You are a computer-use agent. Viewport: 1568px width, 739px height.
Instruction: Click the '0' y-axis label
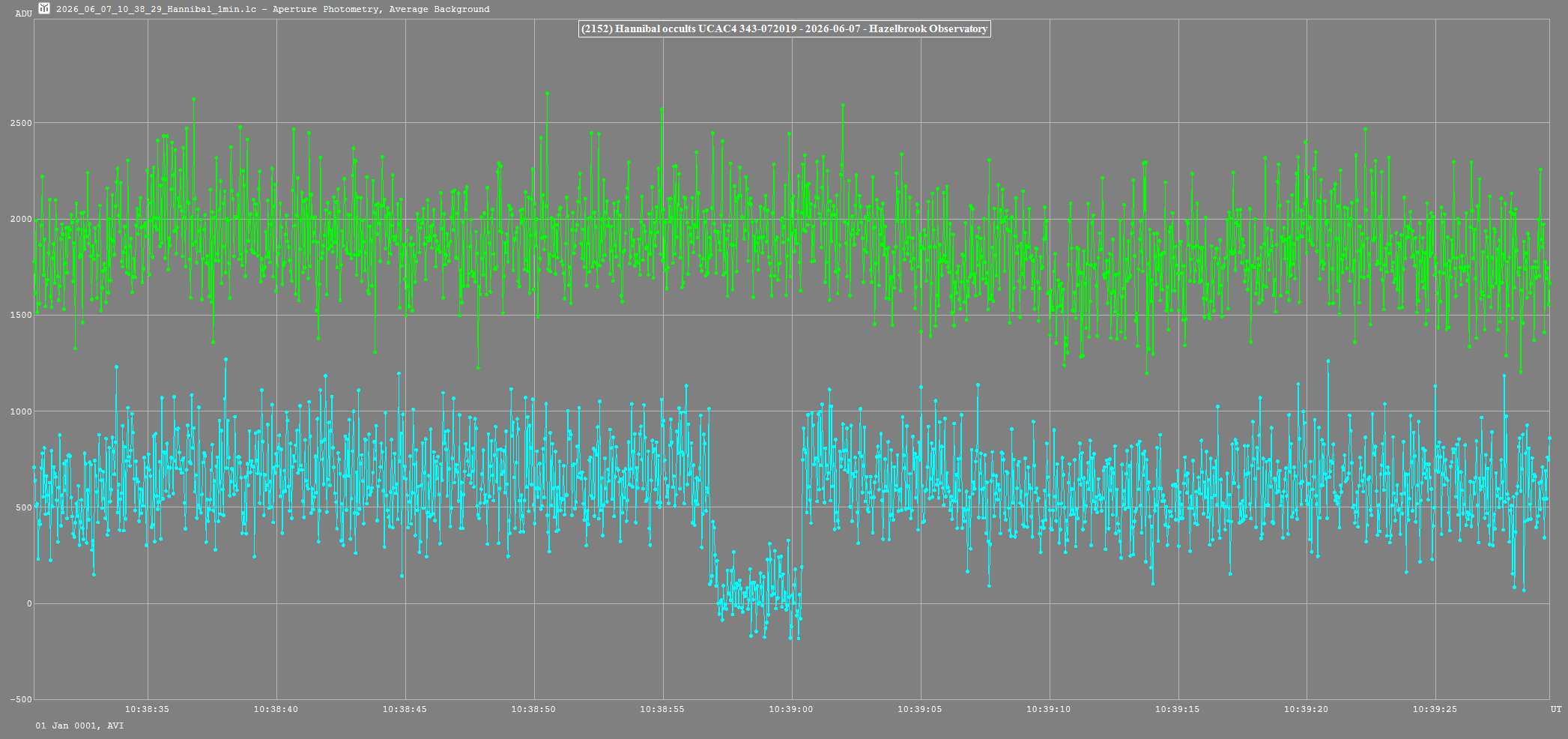coord(30,604)
